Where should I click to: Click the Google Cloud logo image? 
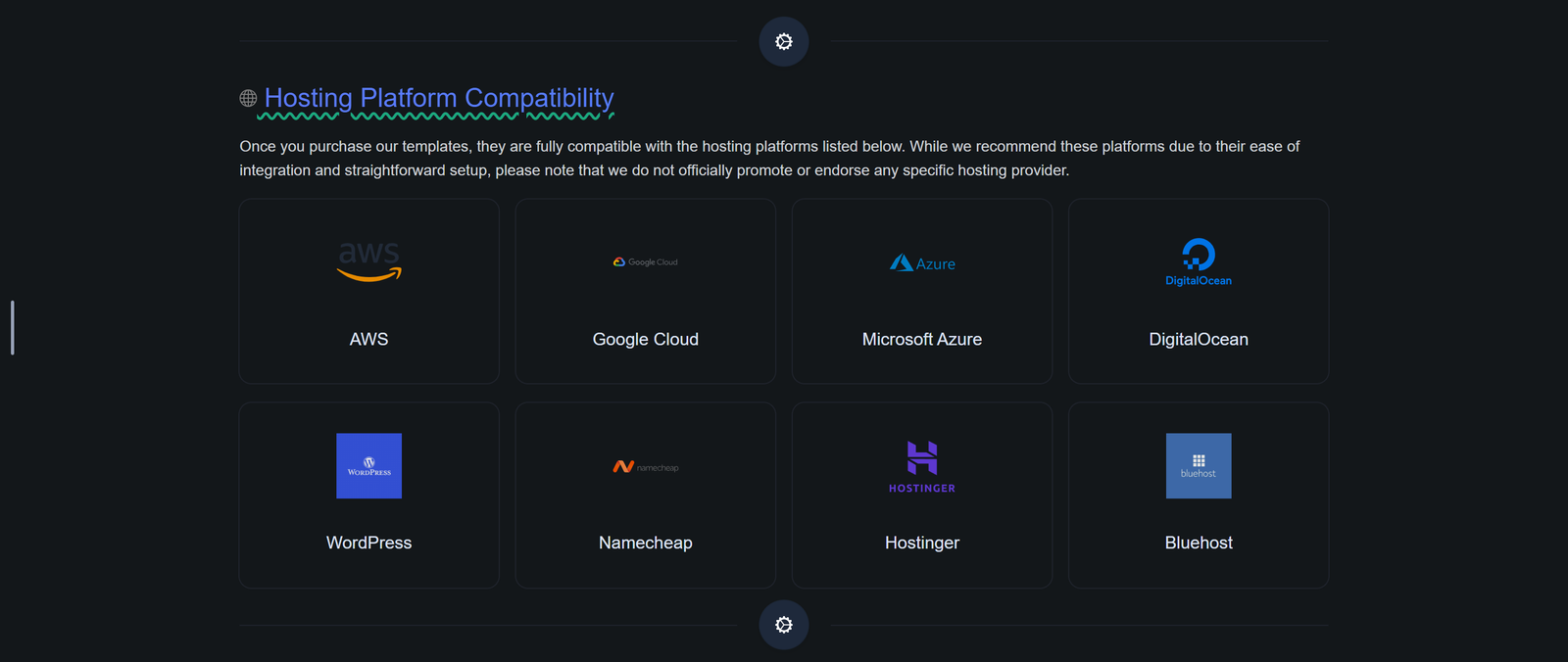[646, 262]
